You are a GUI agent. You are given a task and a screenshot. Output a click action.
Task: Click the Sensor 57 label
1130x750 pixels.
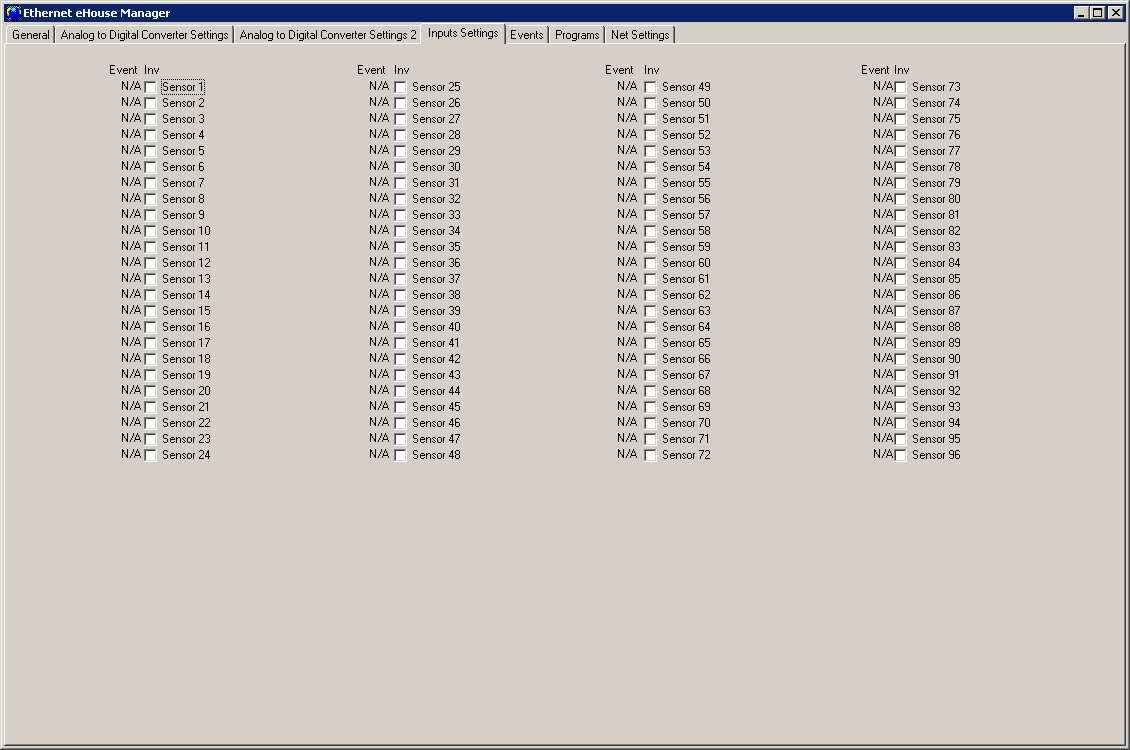pos(686,215)
